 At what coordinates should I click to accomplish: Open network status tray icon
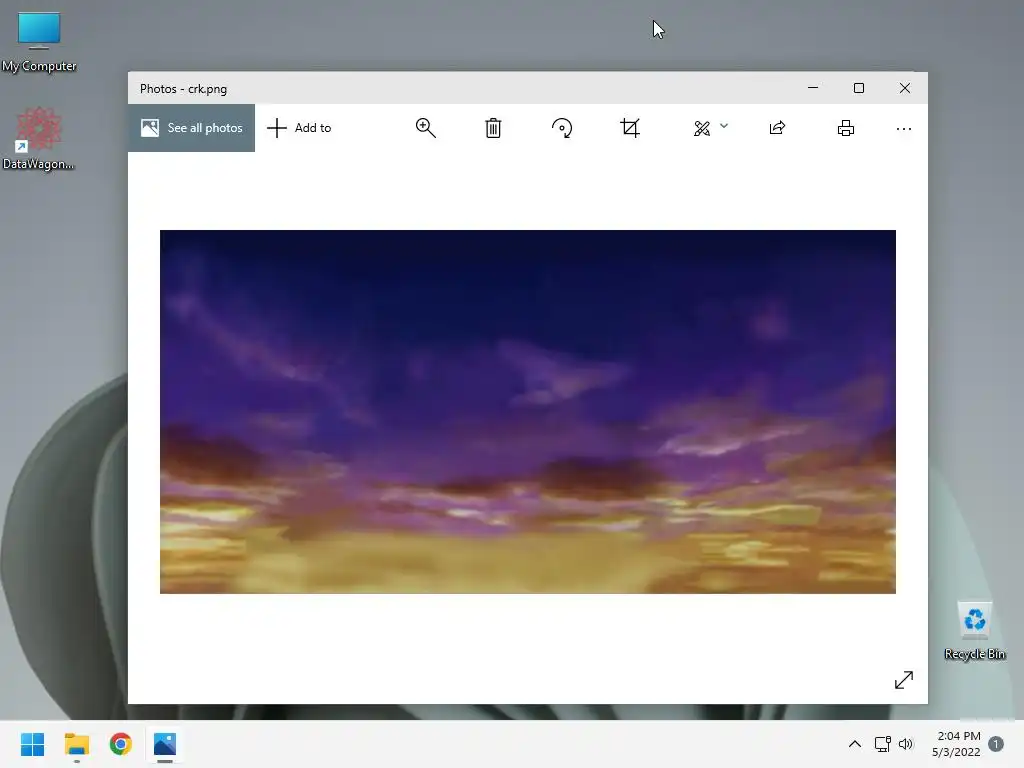pos(882,744)
